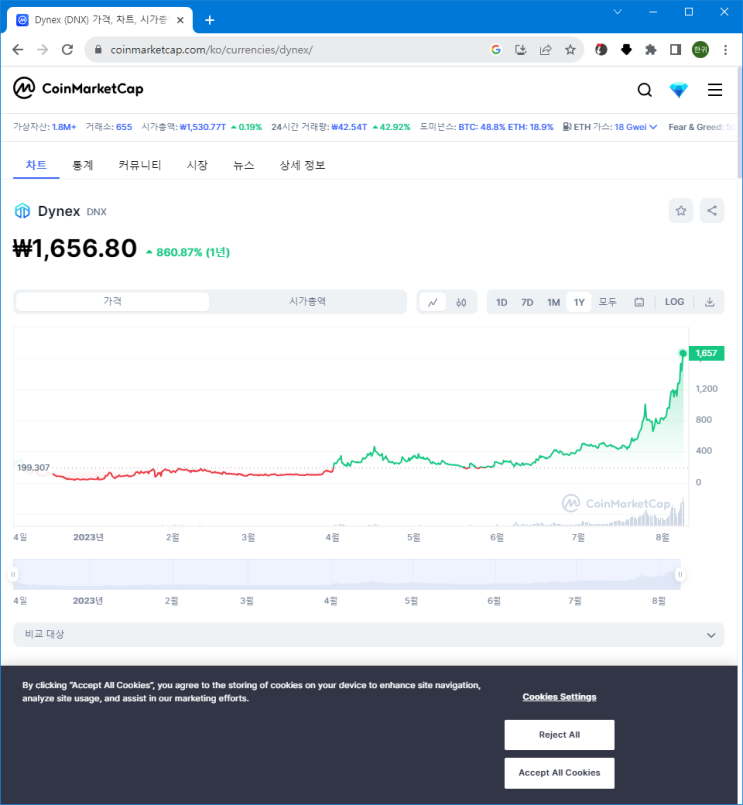Open Cookies Settings link

559,697
